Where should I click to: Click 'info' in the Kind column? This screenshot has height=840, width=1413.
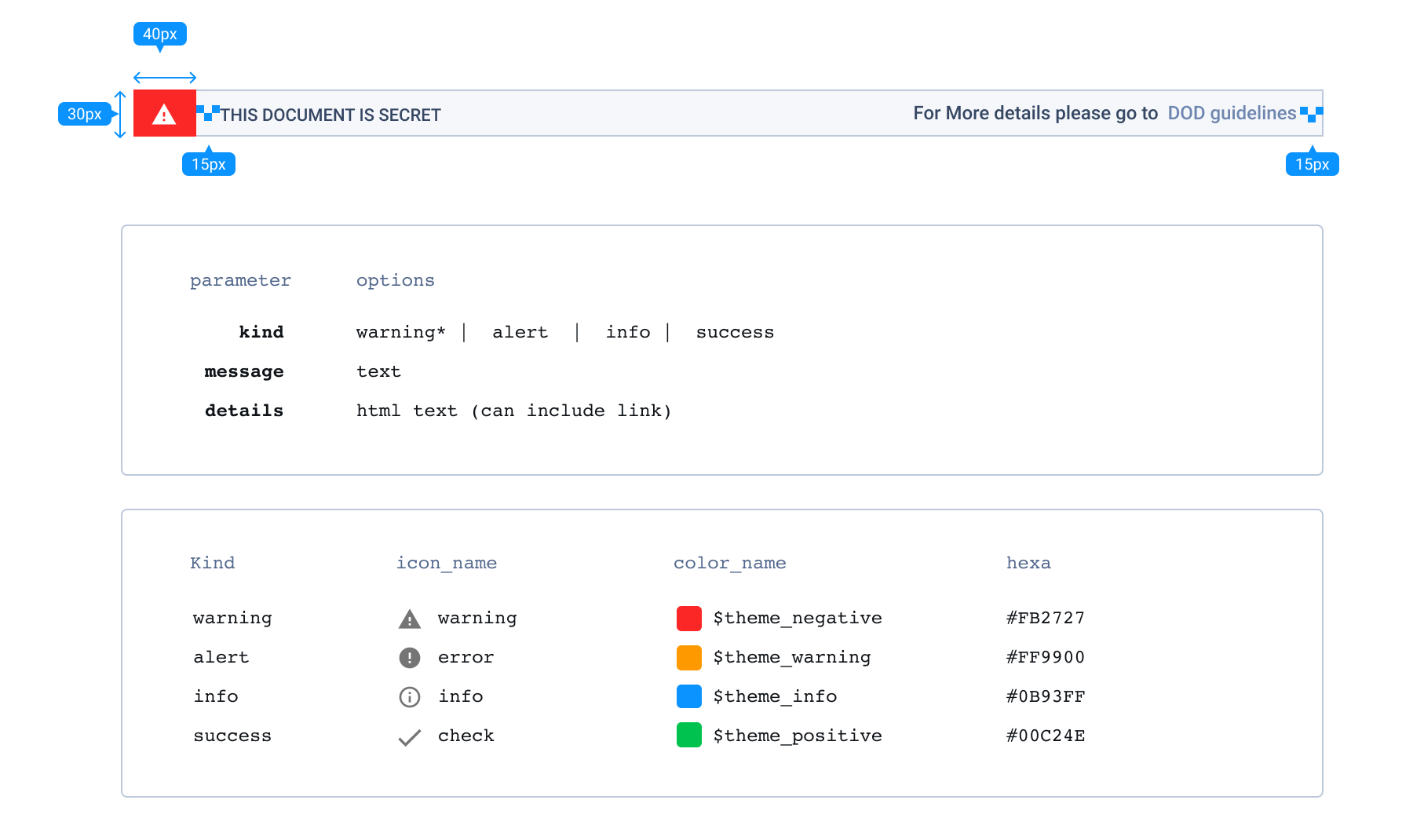click(216, 696)
